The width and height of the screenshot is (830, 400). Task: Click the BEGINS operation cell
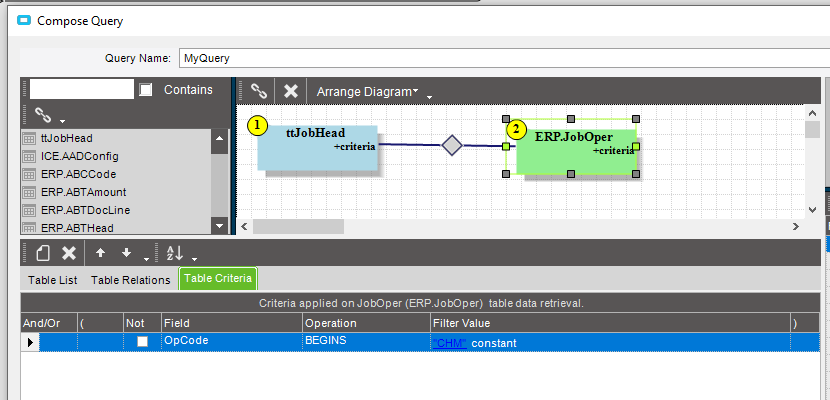coord(366,341)
